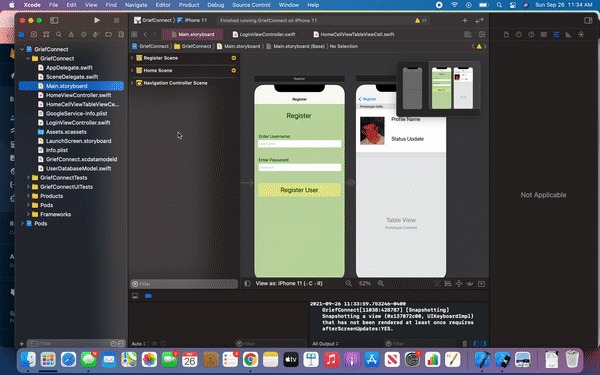Open the Source Control navigator icon
The height and width of the screenshot is (375, 600).
pos(34,34)
